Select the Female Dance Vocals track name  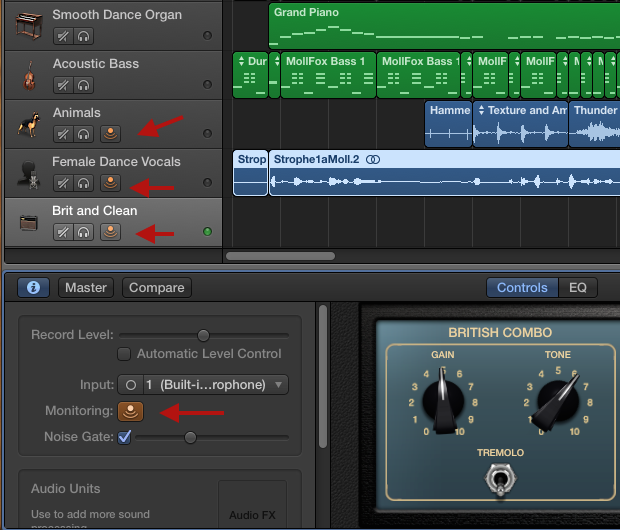[x=116, y=162]
